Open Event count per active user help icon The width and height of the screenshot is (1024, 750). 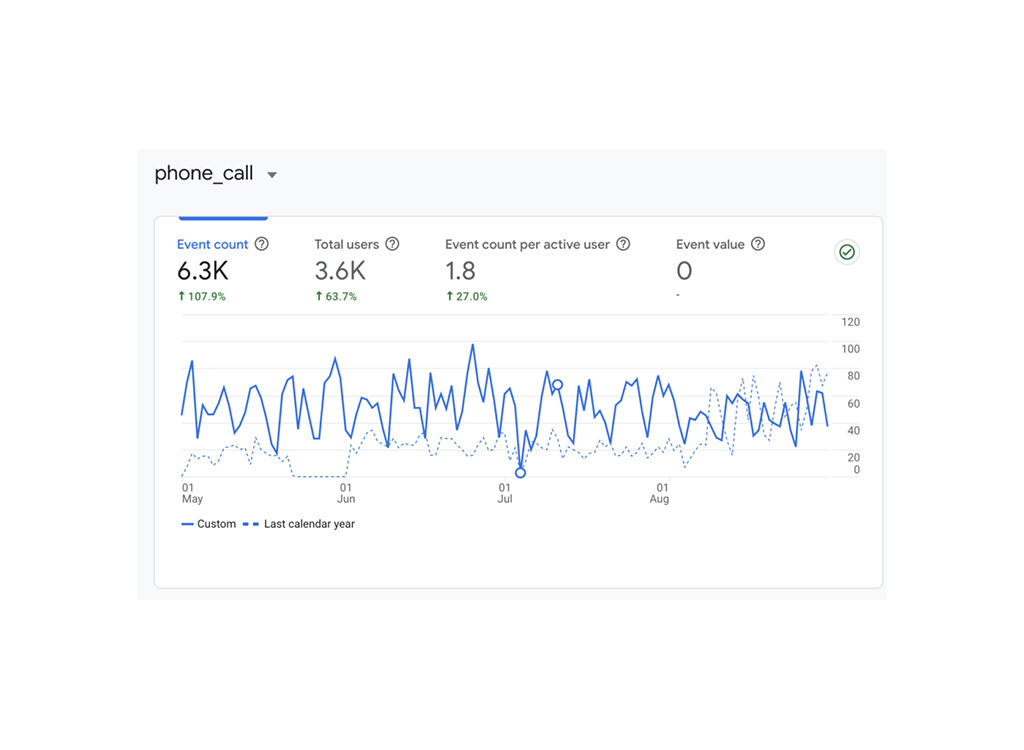tap(623, 244)
